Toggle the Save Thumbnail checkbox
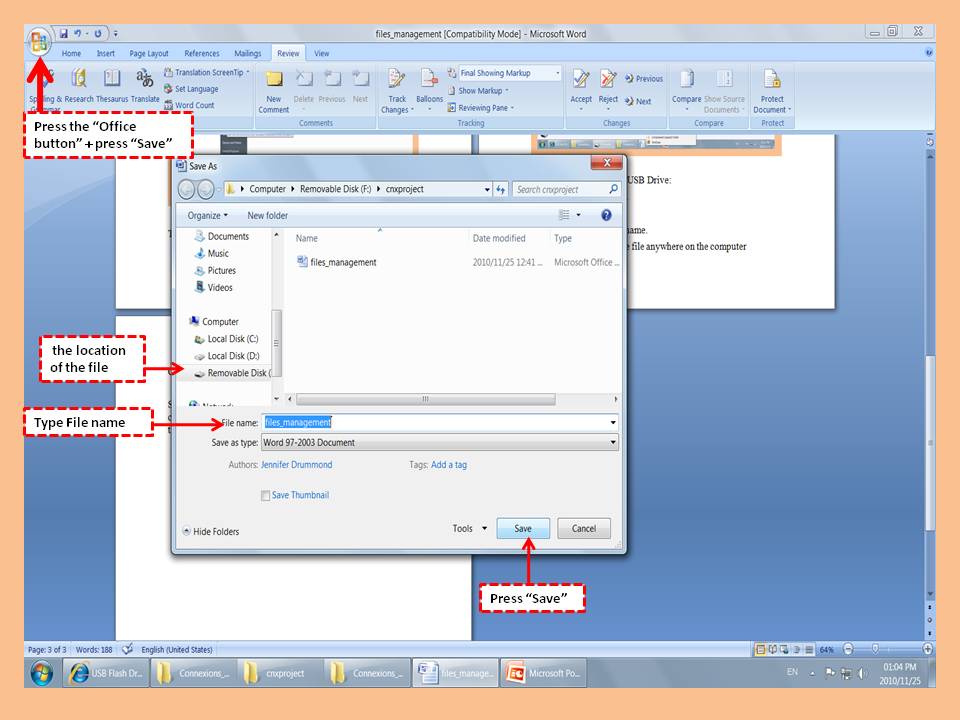This screenshot has height=720, width=960. coord(265,495)
